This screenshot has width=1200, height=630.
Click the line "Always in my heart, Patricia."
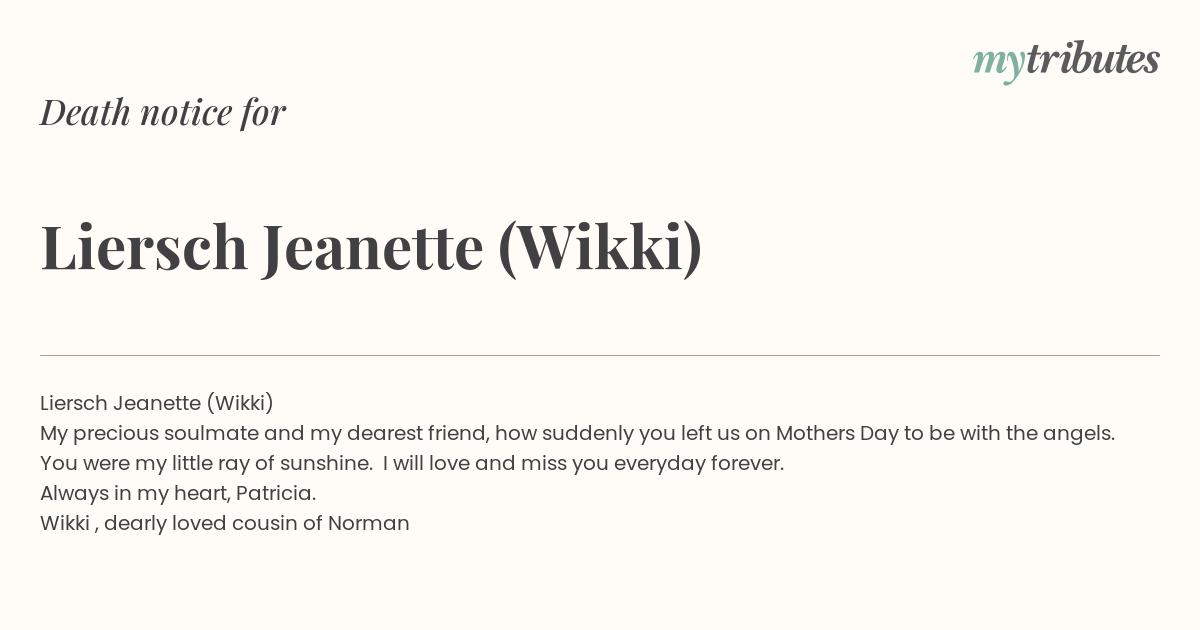tap(178, 493)
